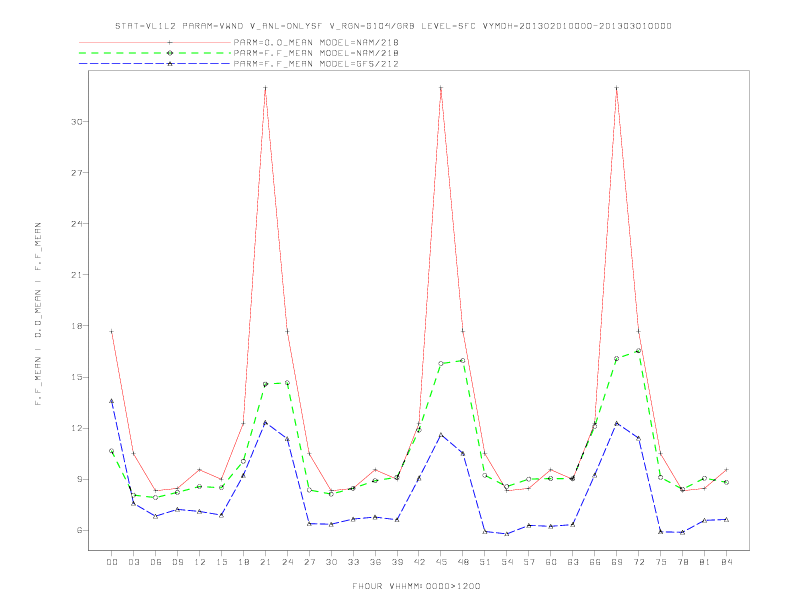Click blue triangle marker at hour 75

tap(660, 532)
